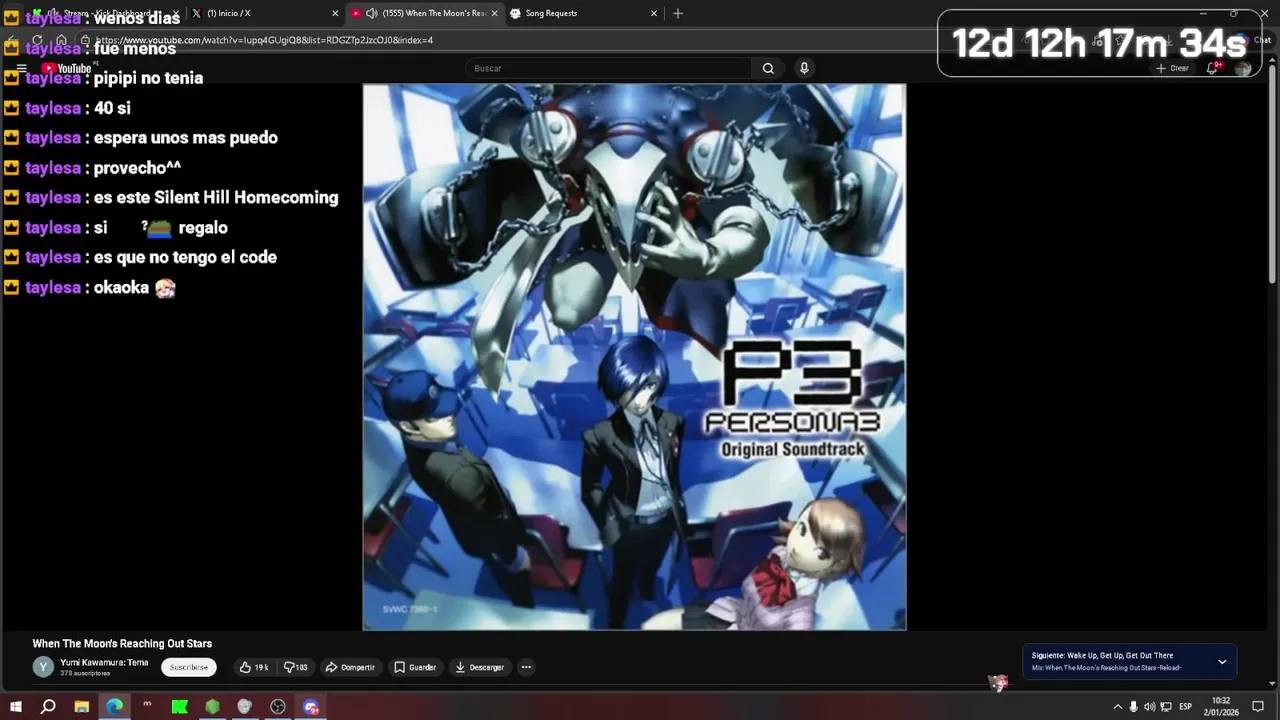
Task: Open the green Kick app taskbar icon
Action: [180, 707]
